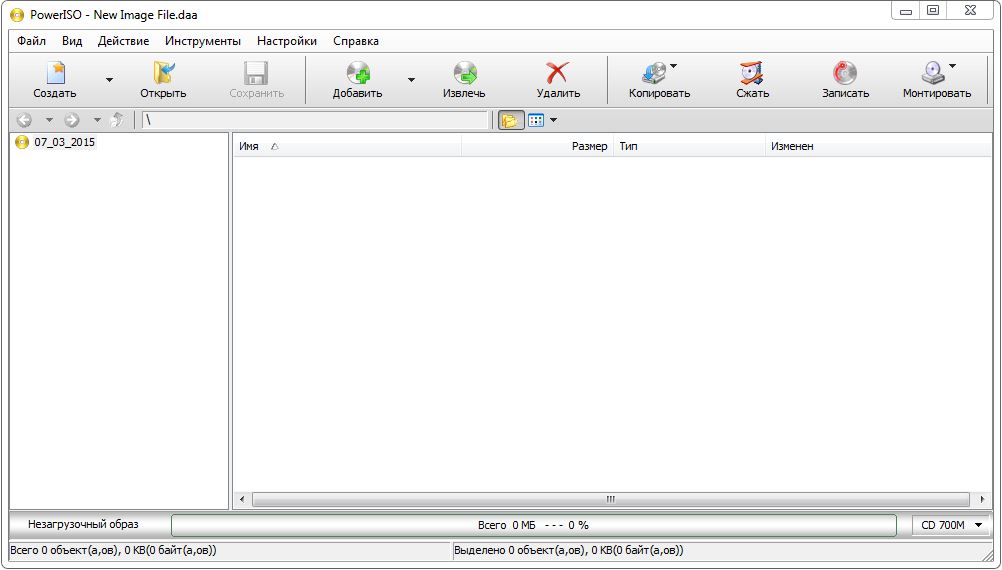Click the path input field showing backslash
The width and height of the screenshot is (1002, 570).
point(314,120)
